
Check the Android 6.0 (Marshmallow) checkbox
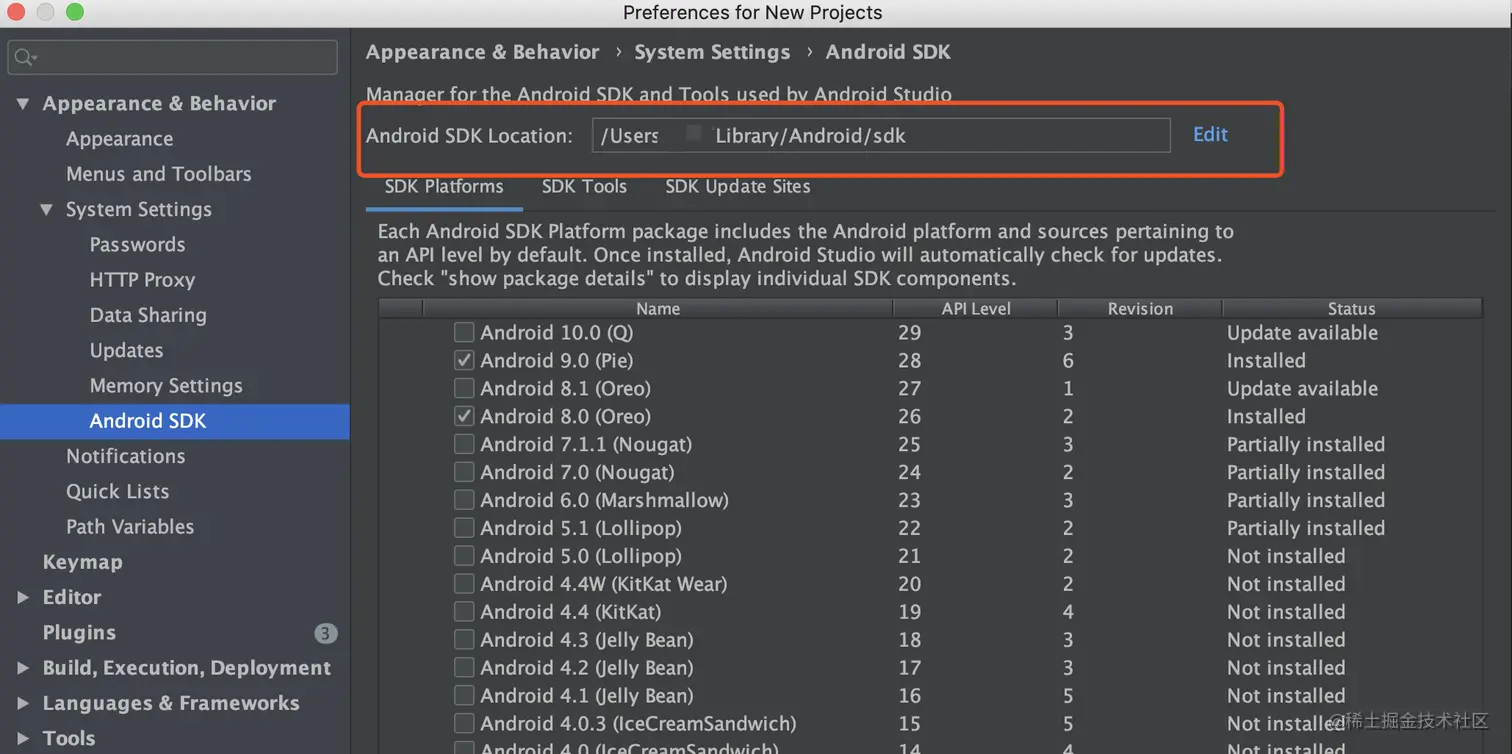point(464,500)
